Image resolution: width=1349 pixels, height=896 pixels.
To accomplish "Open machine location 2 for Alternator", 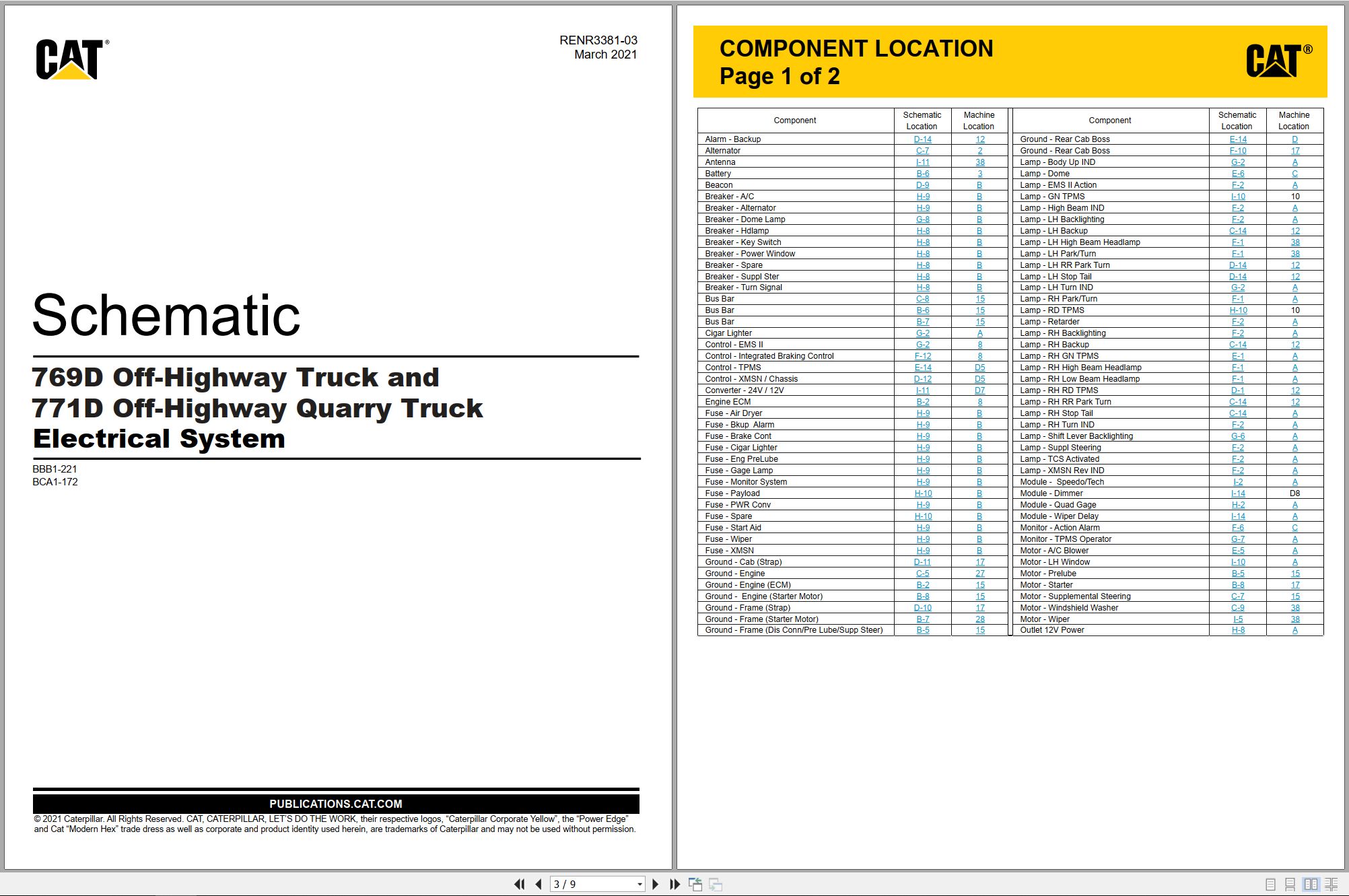I will [979, 151].
